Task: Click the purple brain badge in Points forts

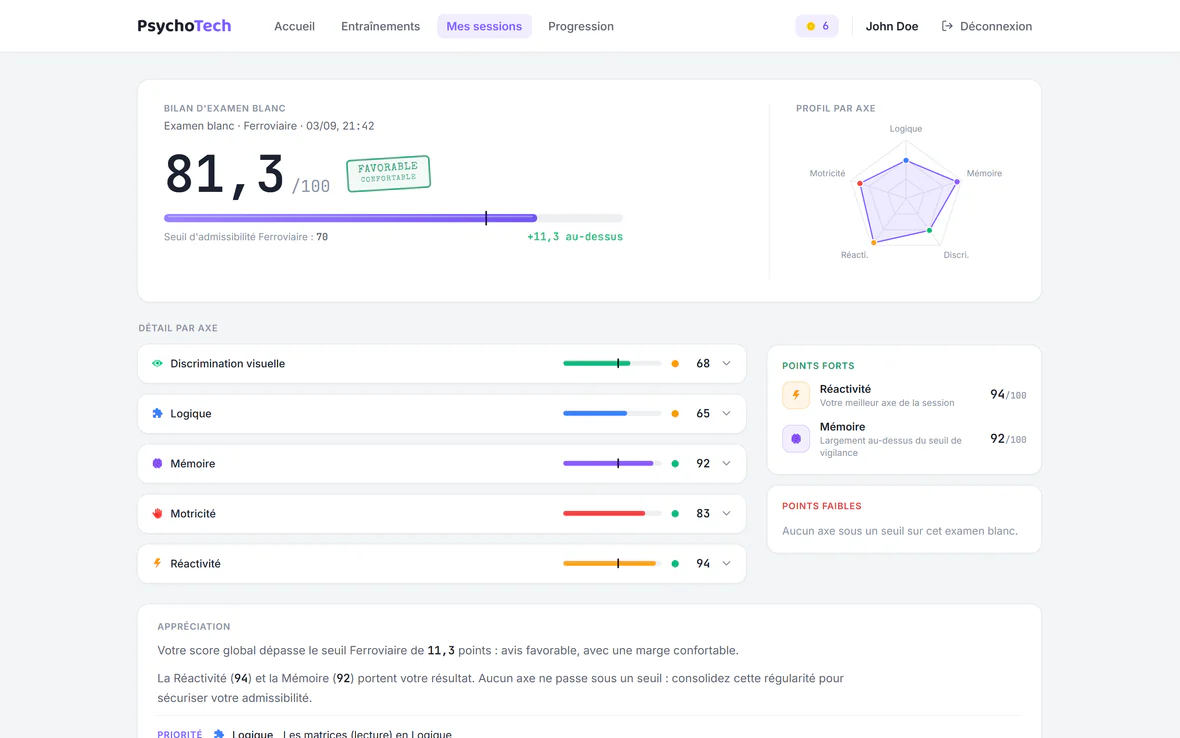Action: tap(795, 439)
